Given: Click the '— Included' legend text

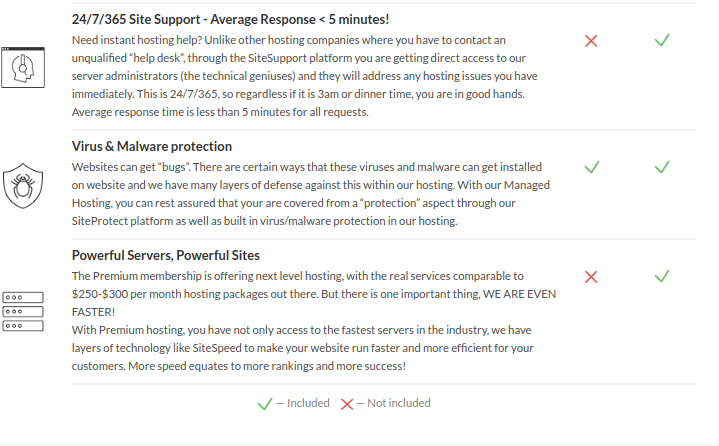Looking at the screenshot, I should [302, 403].
